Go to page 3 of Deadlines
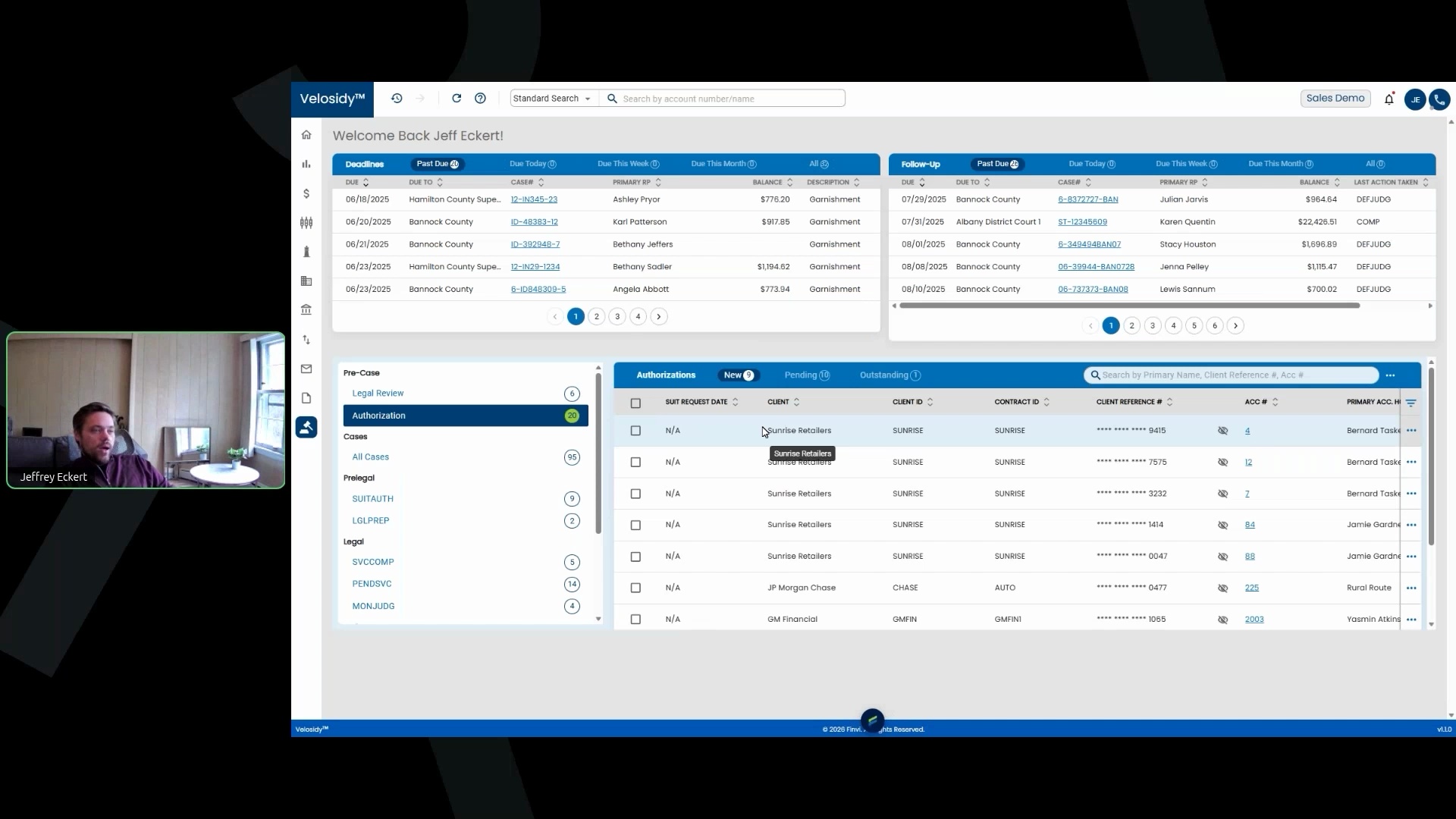Viewport: 1456px width, 819px height. [617, 317]
